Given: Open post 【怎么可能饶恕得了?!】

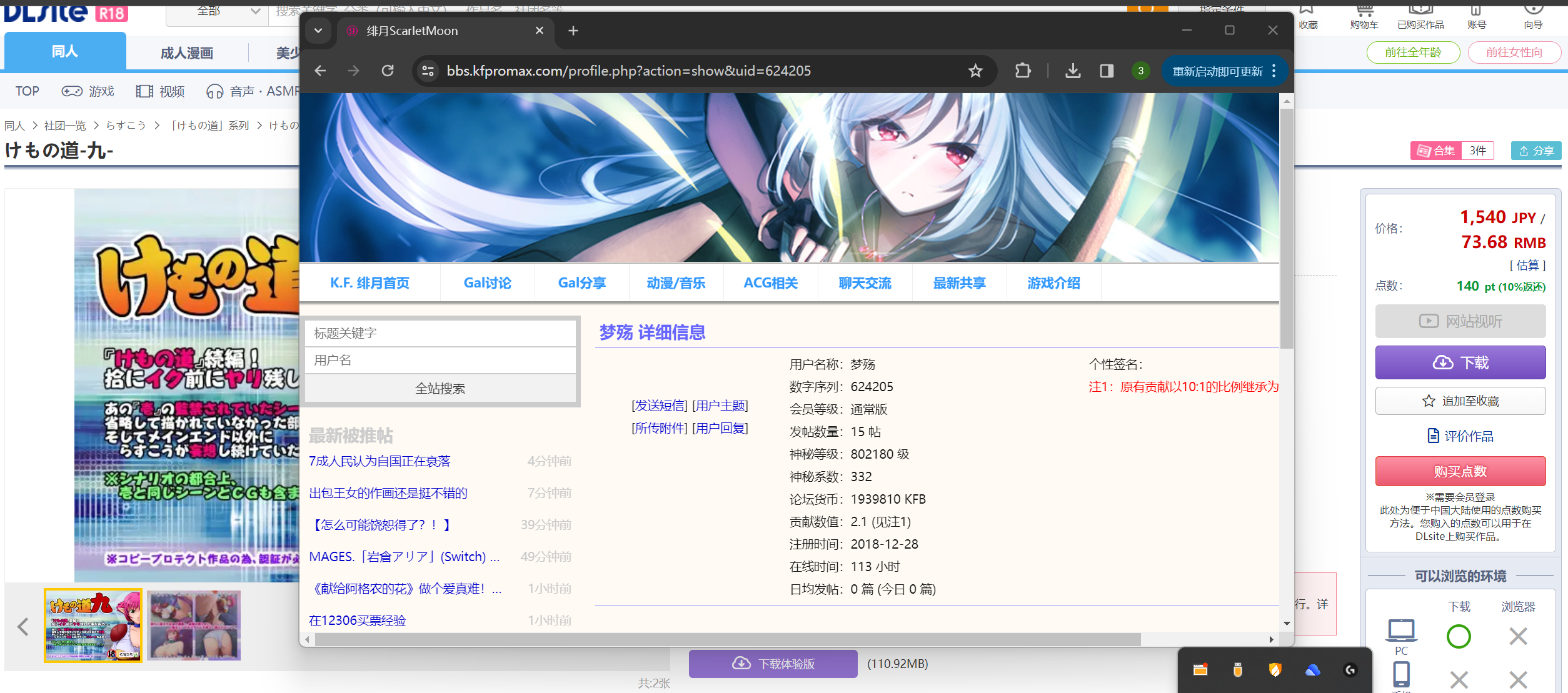Looking at the screenshot, I should [x=380, y=525].
